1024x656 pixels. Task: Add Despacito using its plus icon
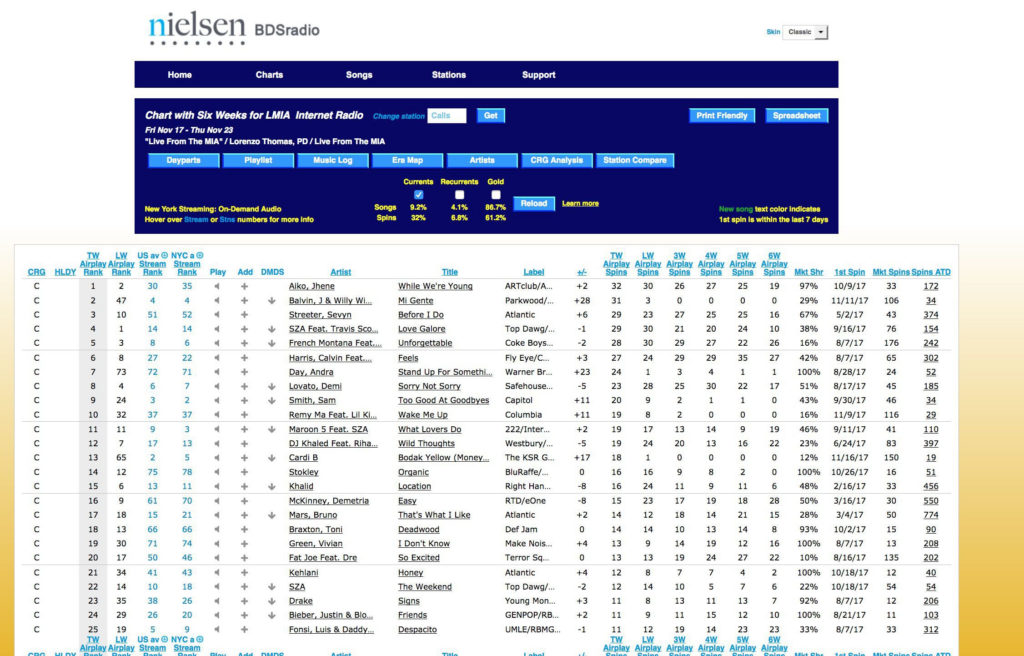point(244,630)
